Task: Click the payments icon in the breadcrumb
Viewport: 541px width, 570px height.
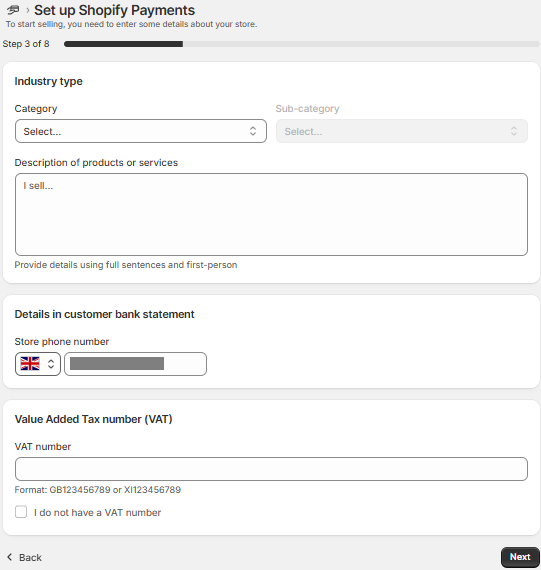Action: (13, 10)
